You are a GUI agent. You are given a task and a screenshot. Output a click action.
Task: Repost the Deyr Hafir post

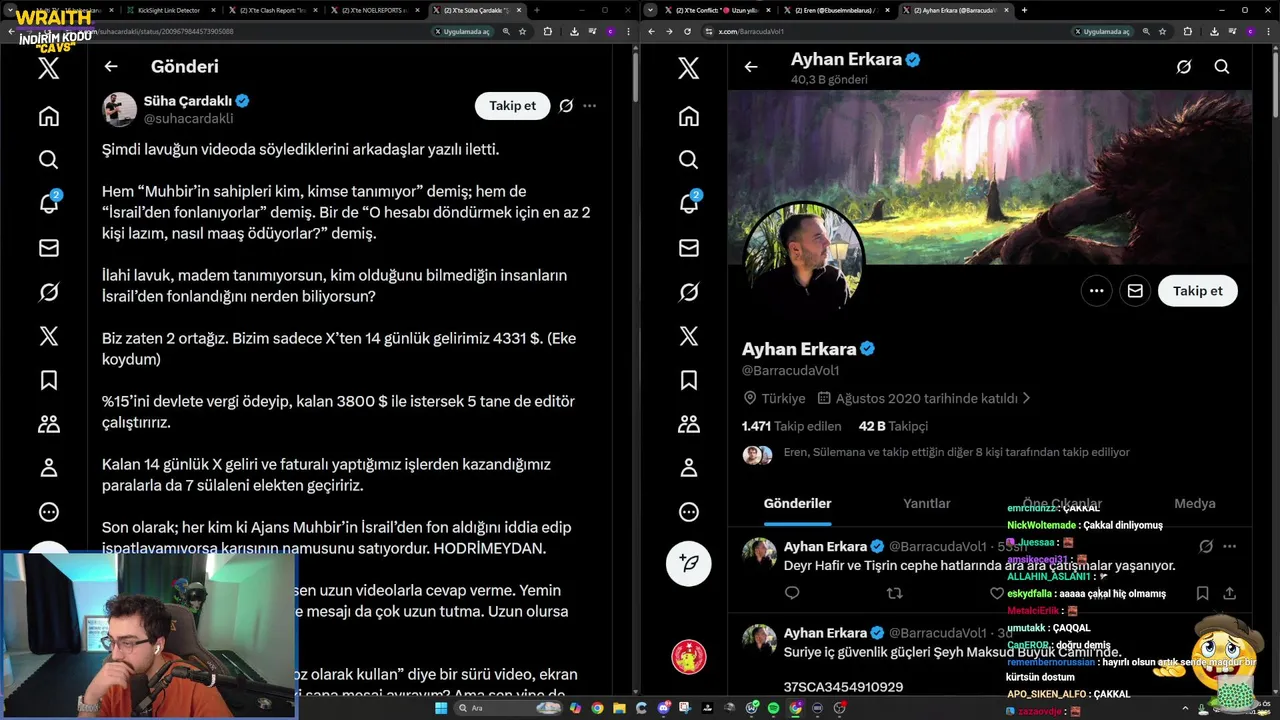coord(895,593)
